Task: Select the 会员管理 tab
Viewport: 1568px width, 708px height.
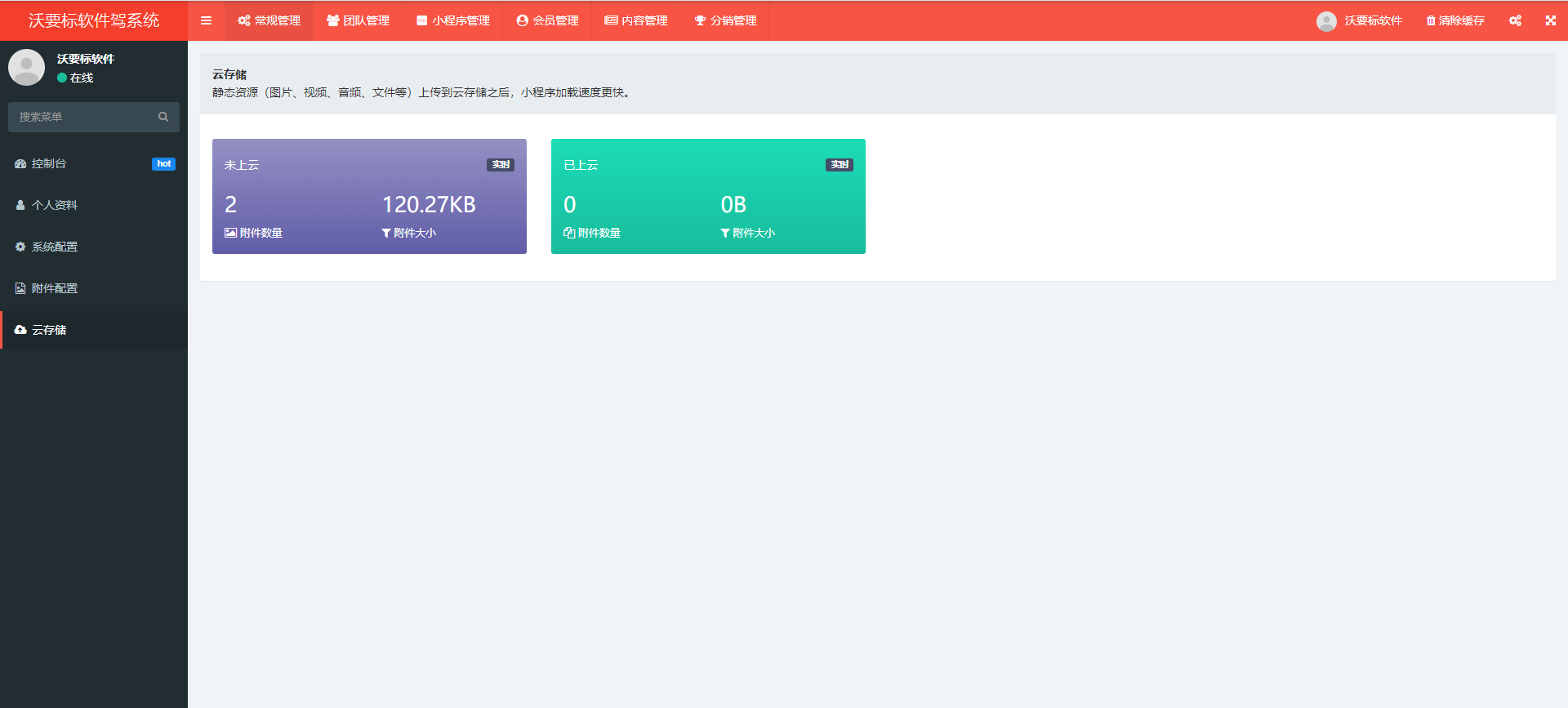Action: pos(547,20)
